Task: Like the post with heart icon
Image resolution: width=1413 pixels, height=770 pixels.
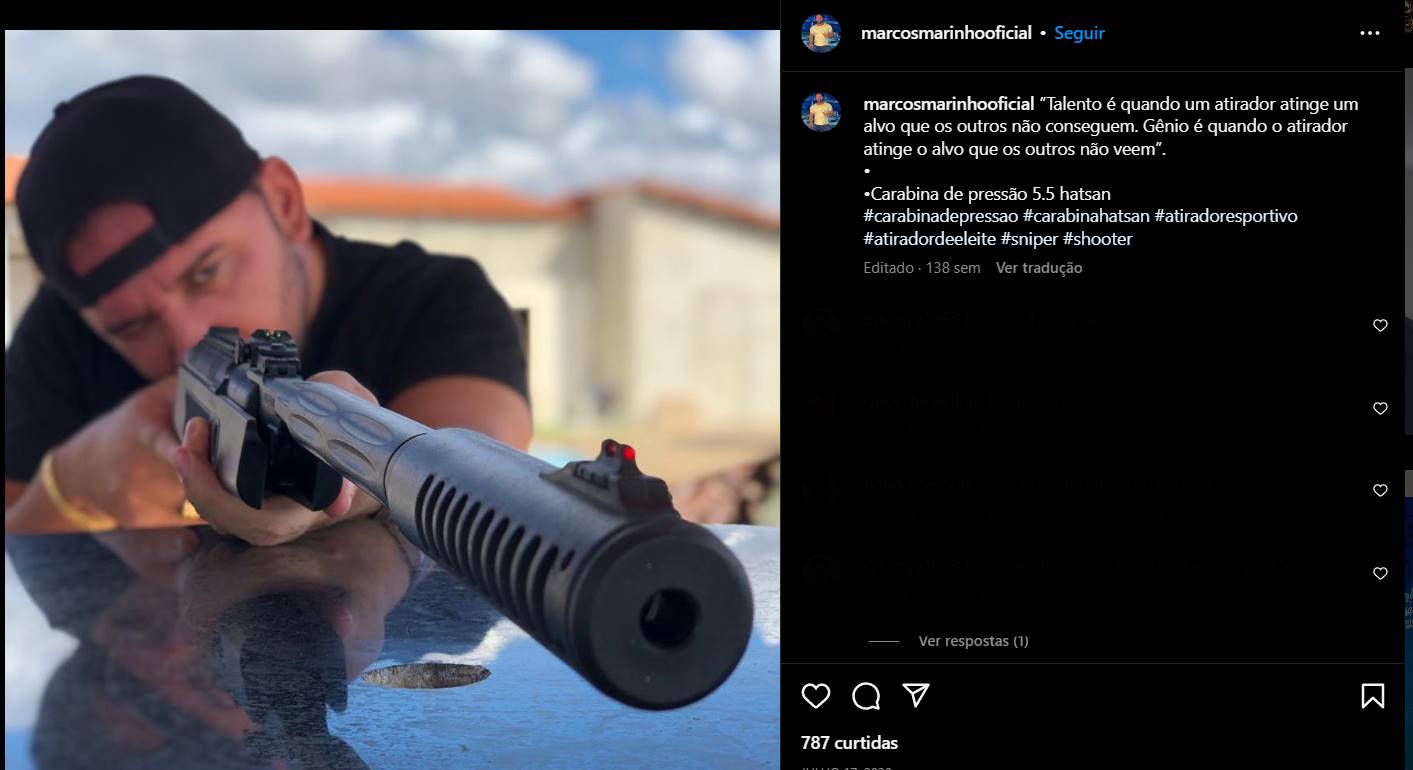Action: click(x=816, y=696)
